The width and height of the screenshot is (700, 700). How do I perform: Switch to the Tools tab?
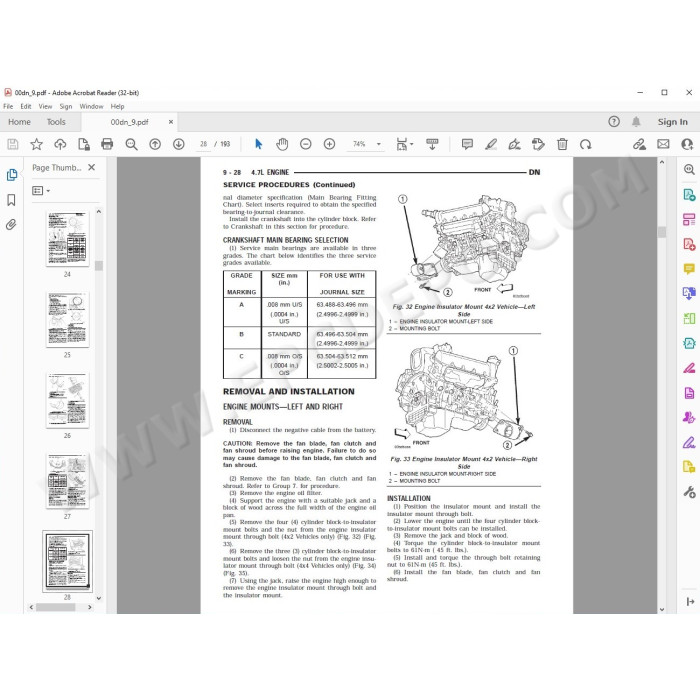[x=56, y=122]
